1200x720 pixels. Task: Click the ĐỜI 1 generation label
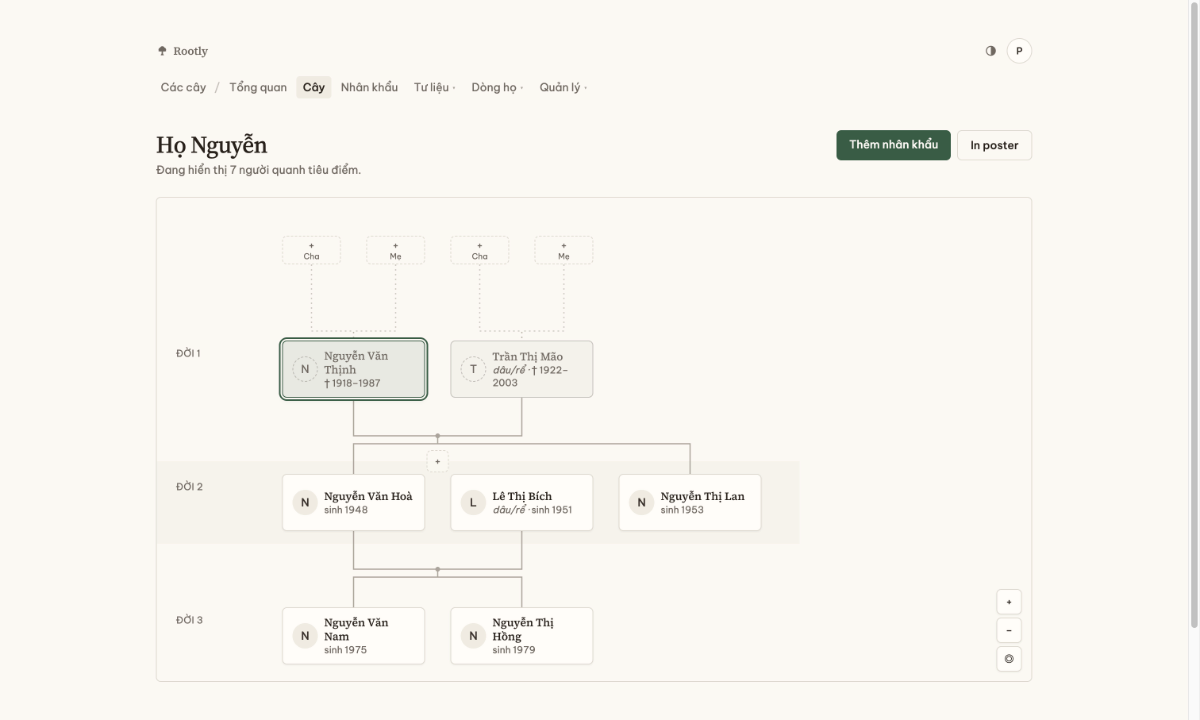tap(189, 353)
